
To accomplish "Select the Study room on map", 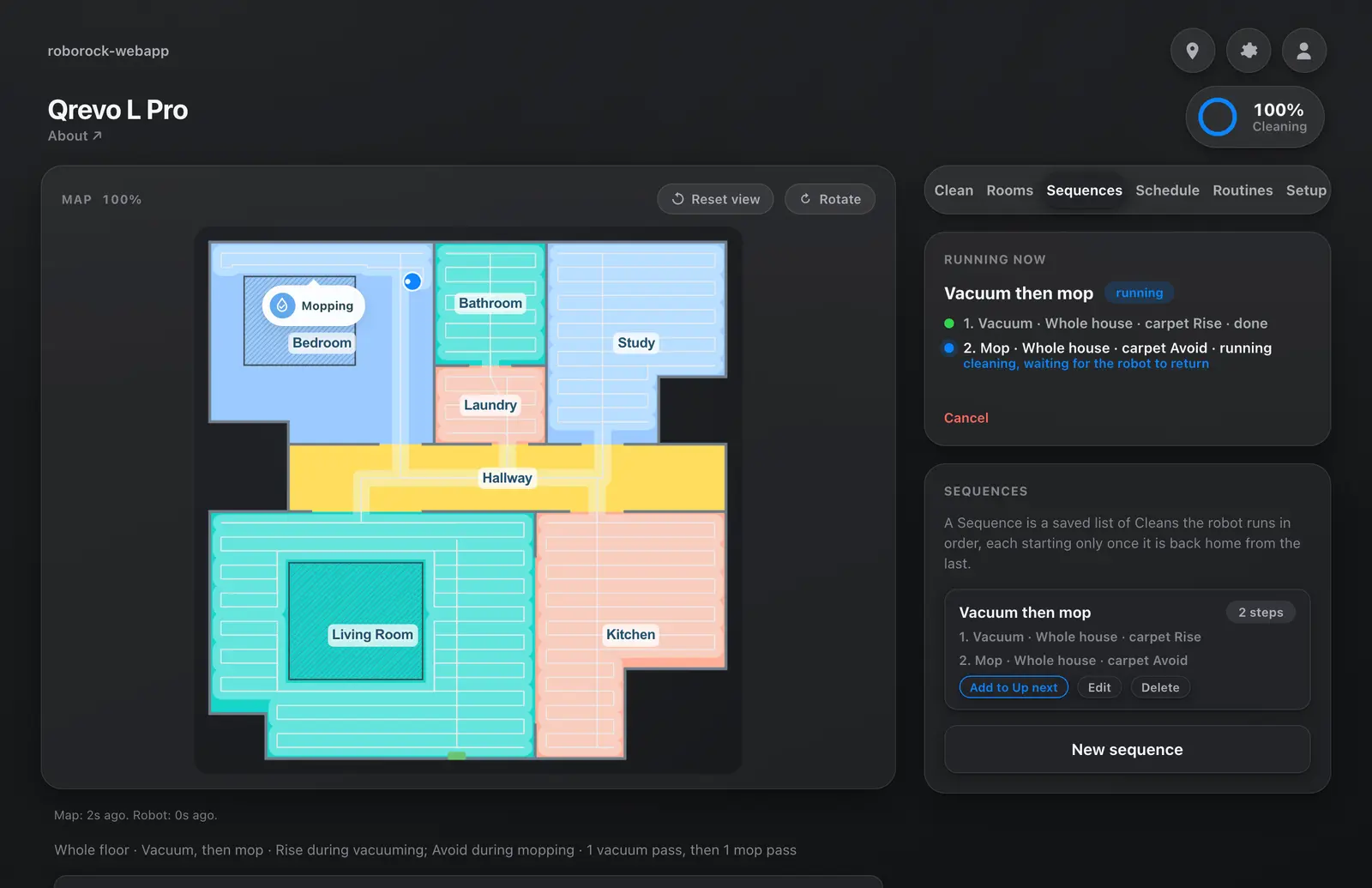I will click(x=636, y=342).
